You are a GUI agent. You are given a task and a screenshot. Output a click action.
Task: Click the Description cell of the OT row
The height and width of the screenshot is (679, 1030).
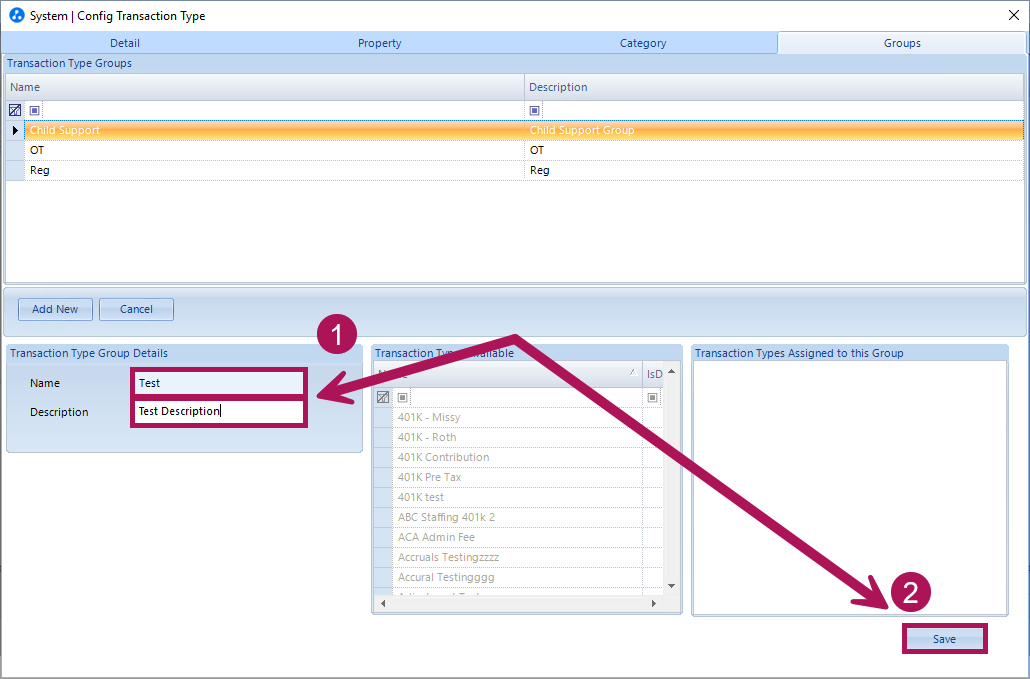point(774,150)
